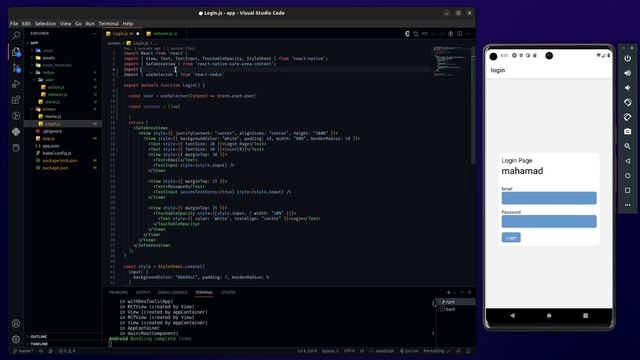Open the Python icon in activity bar

click(x=16, y=131)
